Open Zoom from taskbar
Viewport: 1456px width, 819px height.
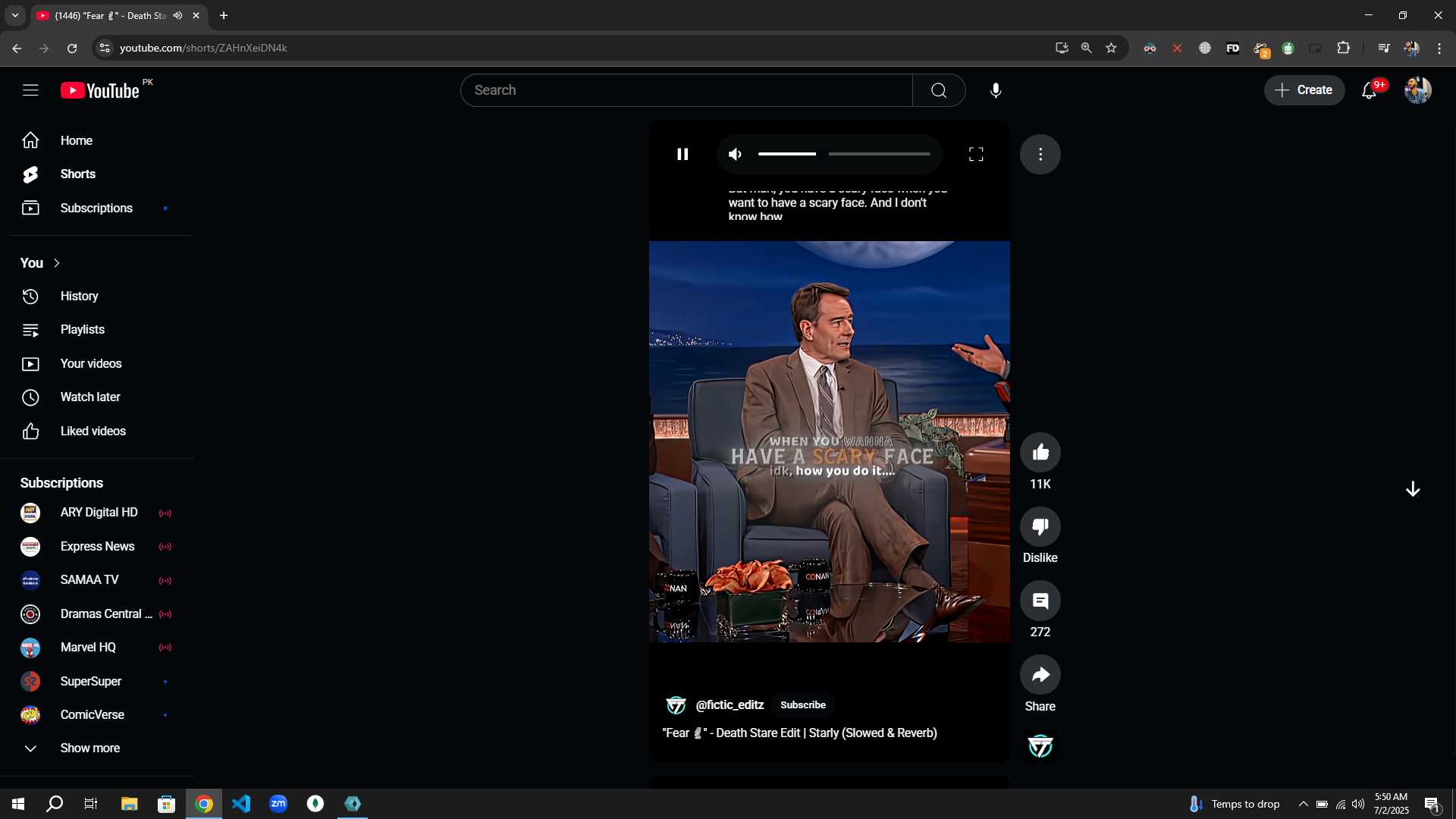(278, 804)
